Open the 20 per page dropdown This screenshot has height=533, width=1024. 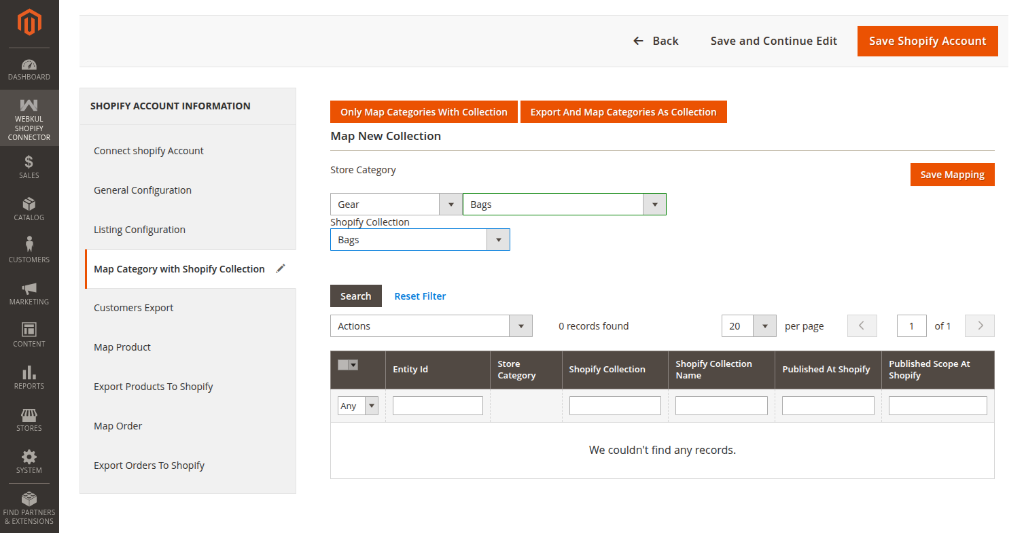click(748, 326)
